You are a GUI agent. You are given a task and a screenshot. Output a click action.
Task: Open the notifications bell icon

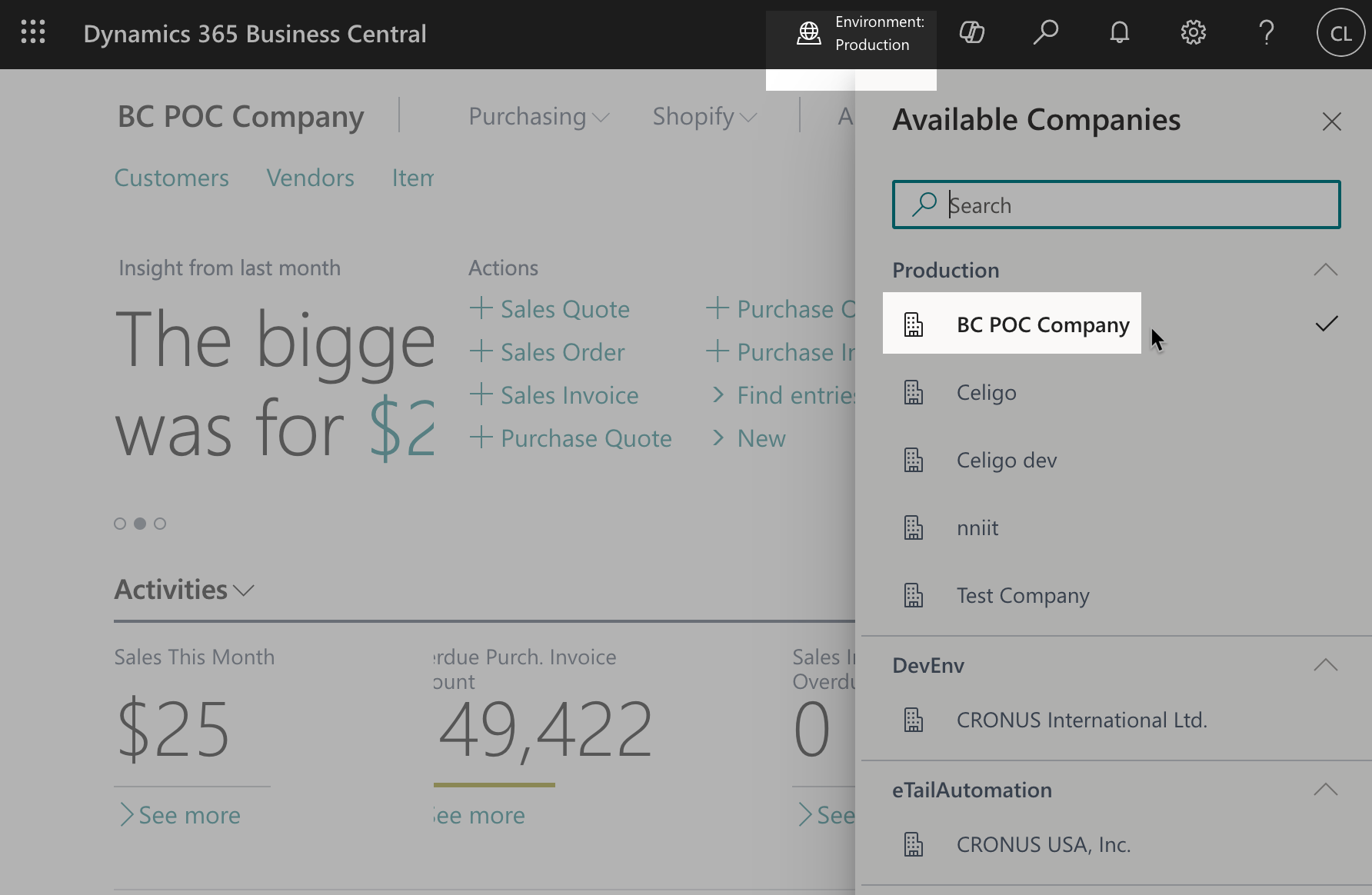pos(1120,32)
